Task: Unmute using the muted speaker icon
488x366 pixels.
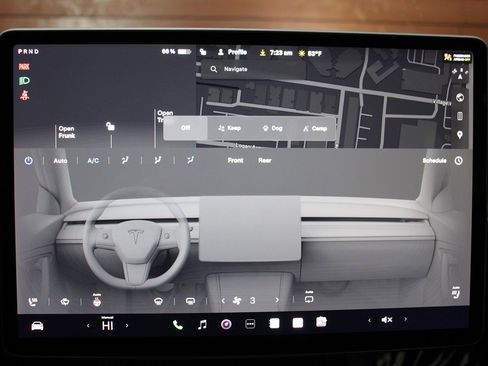Action: point(387,320)
